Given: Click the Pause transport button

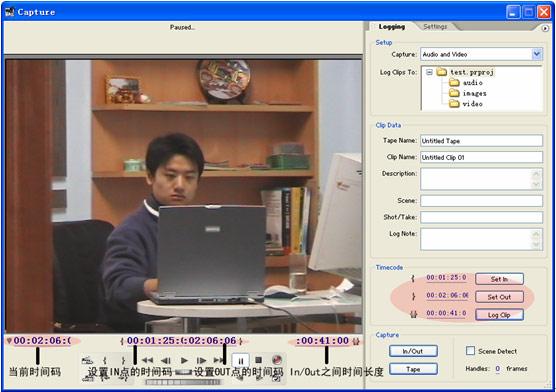Looking at the screenshot, I should (x=241, y=361).
